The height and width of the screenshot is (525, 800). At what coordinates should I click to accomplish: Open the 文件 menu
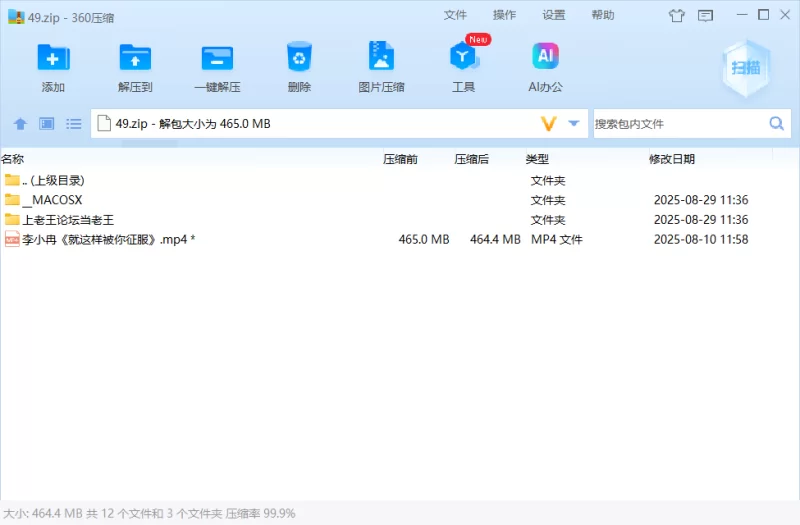[x=455, y=15]
